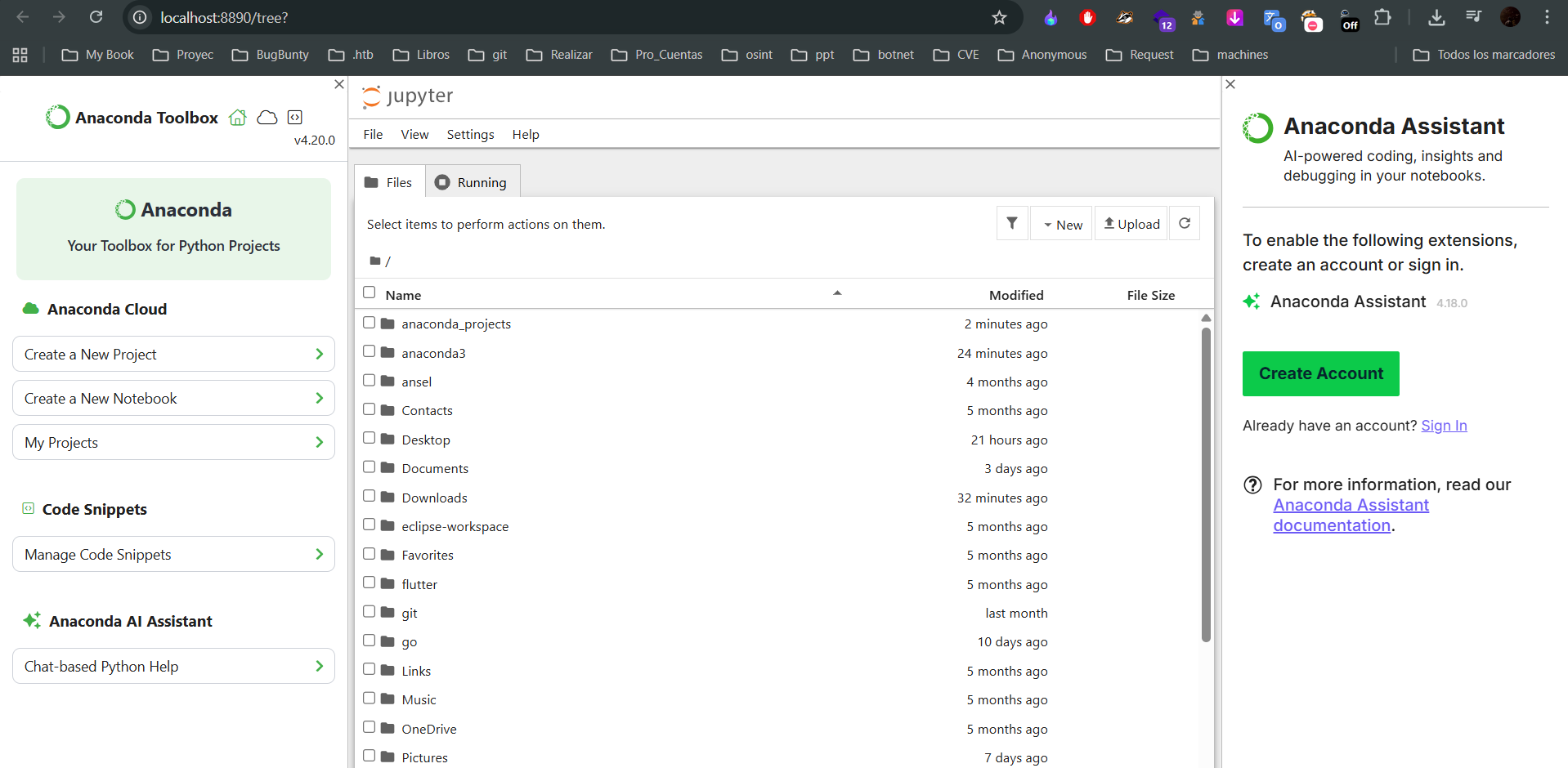1568x768 pixels.
Task: Toggle the select-all checkbox next to Name
Action: [370, 292]
